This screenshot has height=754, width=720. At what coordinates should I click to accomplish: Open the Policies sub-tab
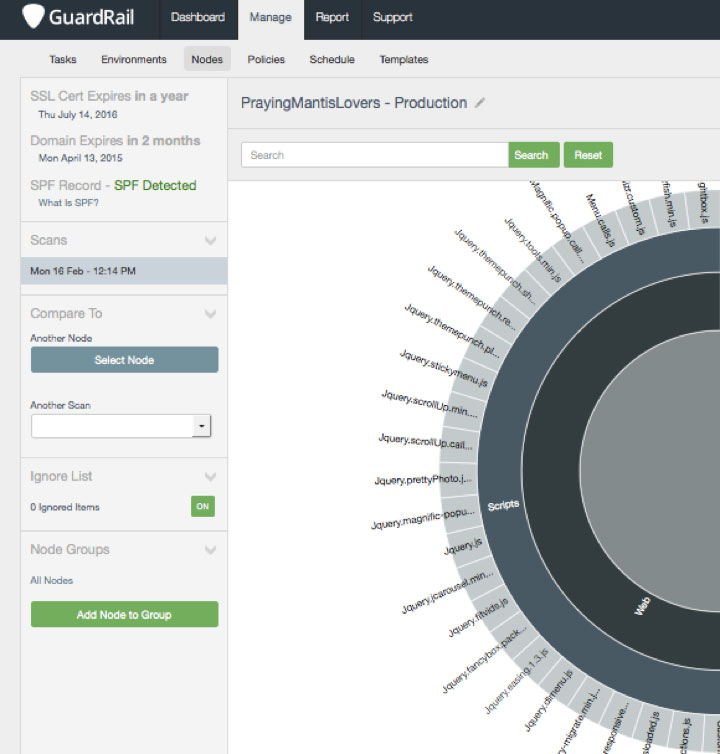tap(266, 59)
